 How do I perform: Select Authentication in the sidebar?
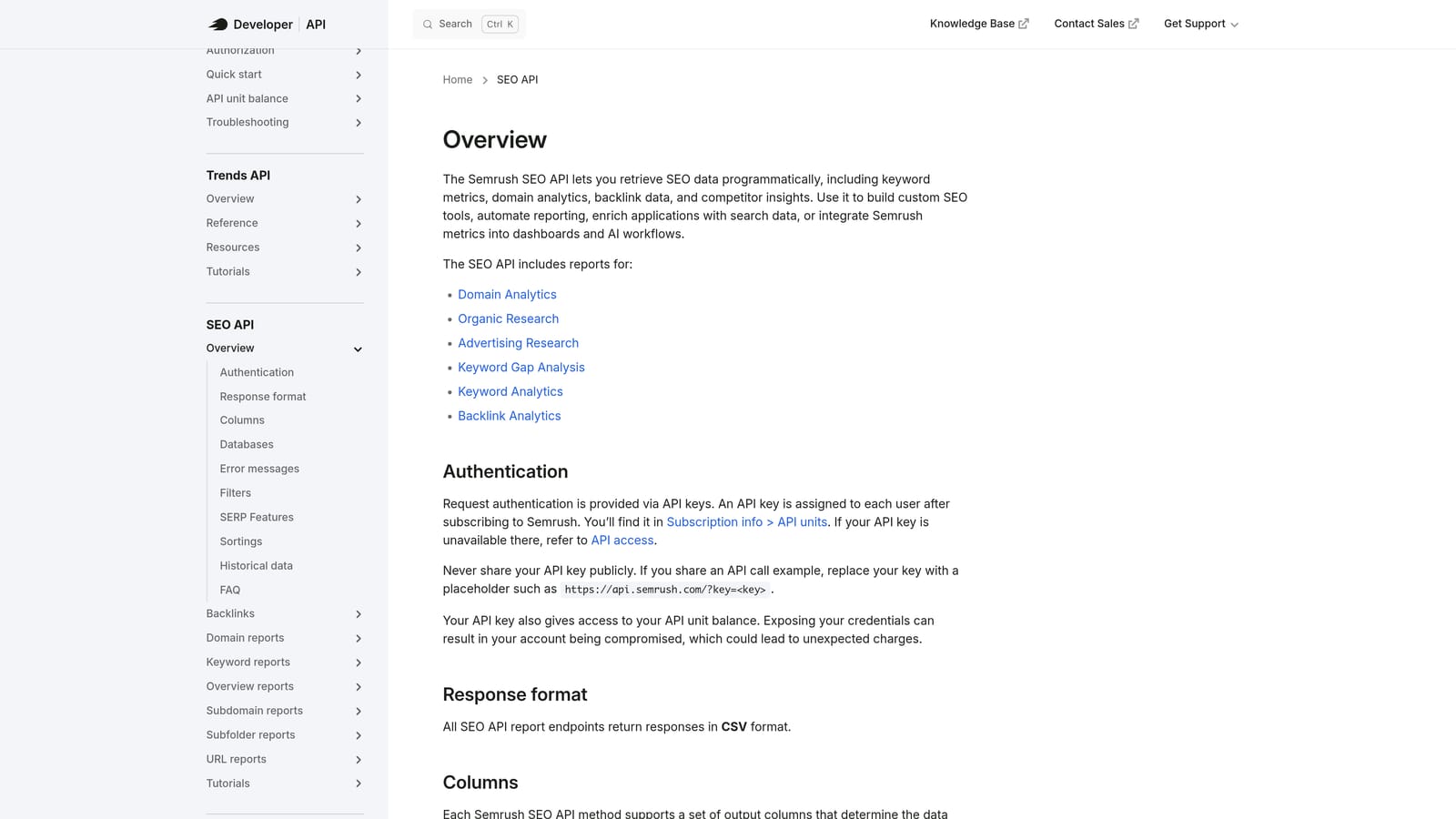(257, 372)
